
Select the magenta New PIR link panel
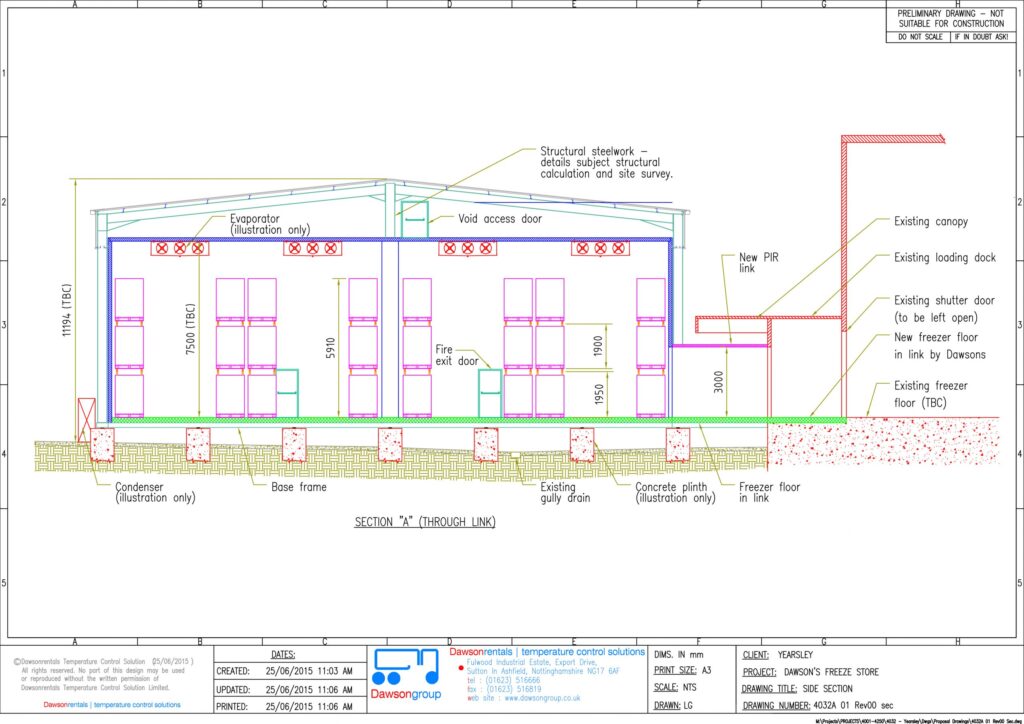click(x=719, y=346)
